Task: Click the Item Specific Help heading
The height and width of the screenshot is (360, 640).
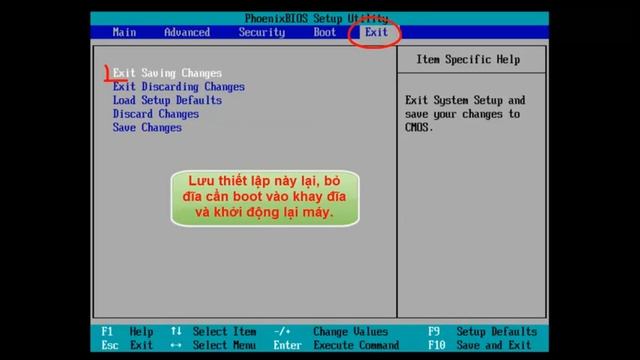Action: (x=468, y=60)
